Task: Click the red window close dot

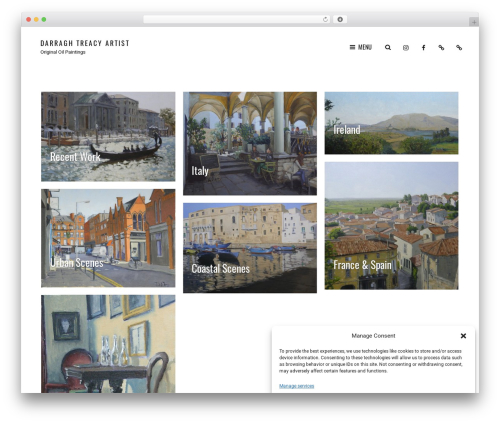Action: pyautogui.click(x=29, y=20)
